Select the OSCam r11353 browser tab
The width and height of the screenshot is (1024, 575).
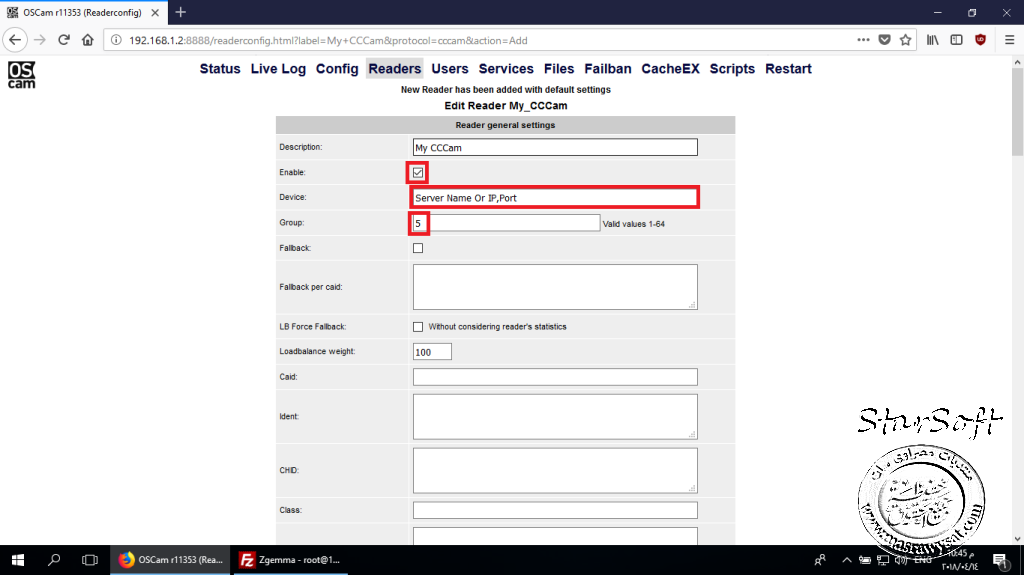(x=84, y=12)
